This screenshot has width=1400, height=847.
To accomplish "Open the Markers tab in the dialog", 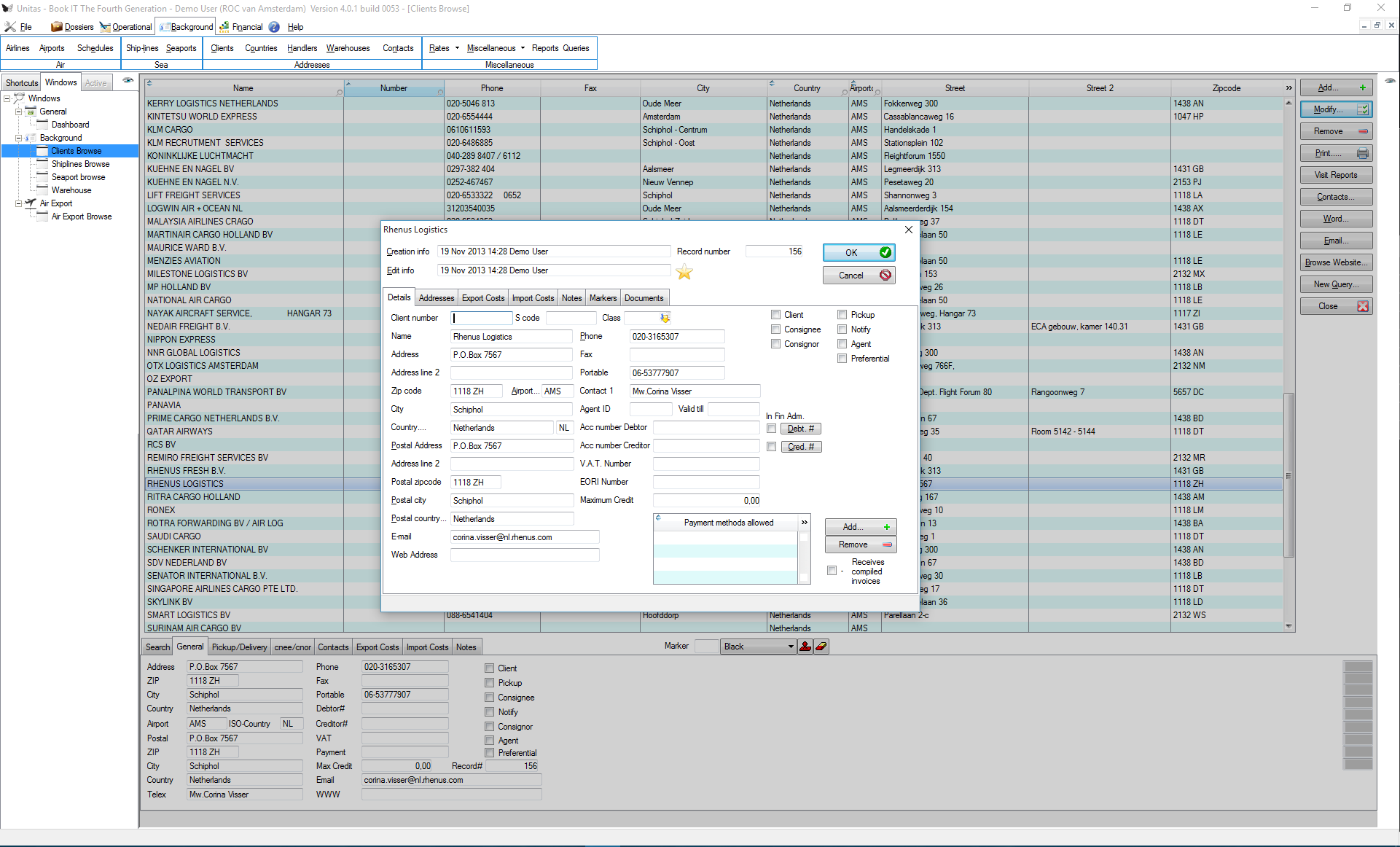I will (x=603, y=298).
